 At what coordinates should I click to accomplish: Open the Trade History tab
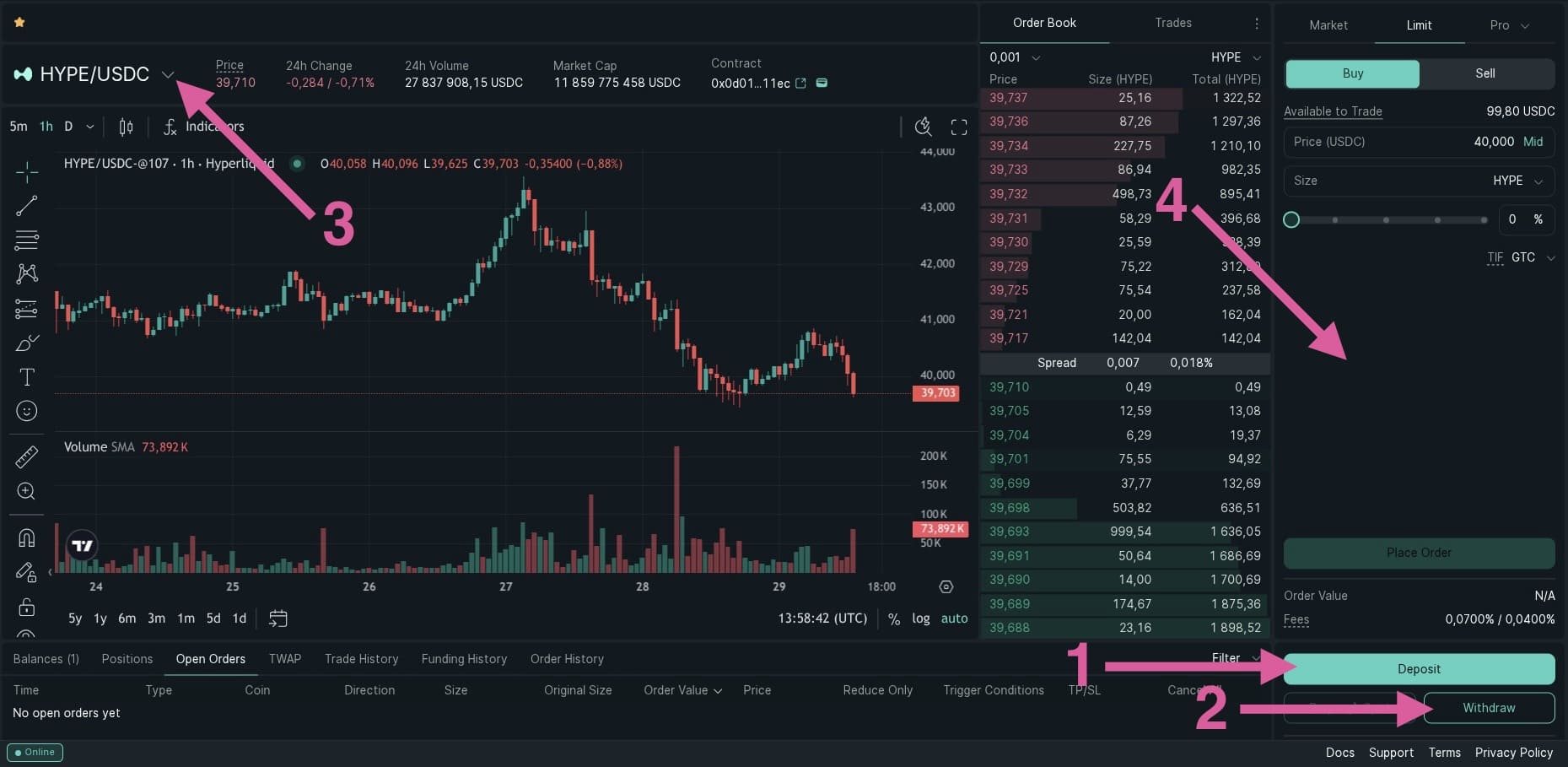[x=361, y=659]
